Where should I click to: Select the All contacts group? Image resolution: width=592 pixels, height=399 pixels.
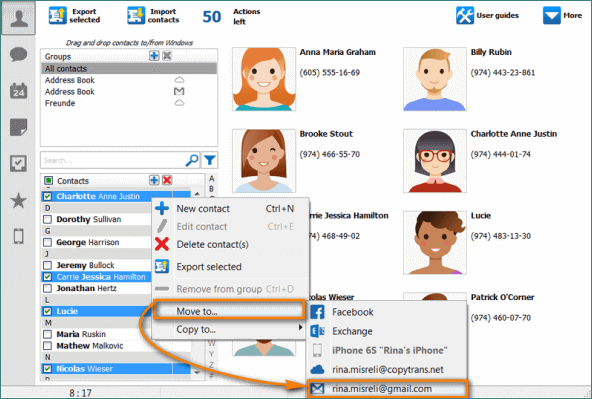click(x=129, y=69)
